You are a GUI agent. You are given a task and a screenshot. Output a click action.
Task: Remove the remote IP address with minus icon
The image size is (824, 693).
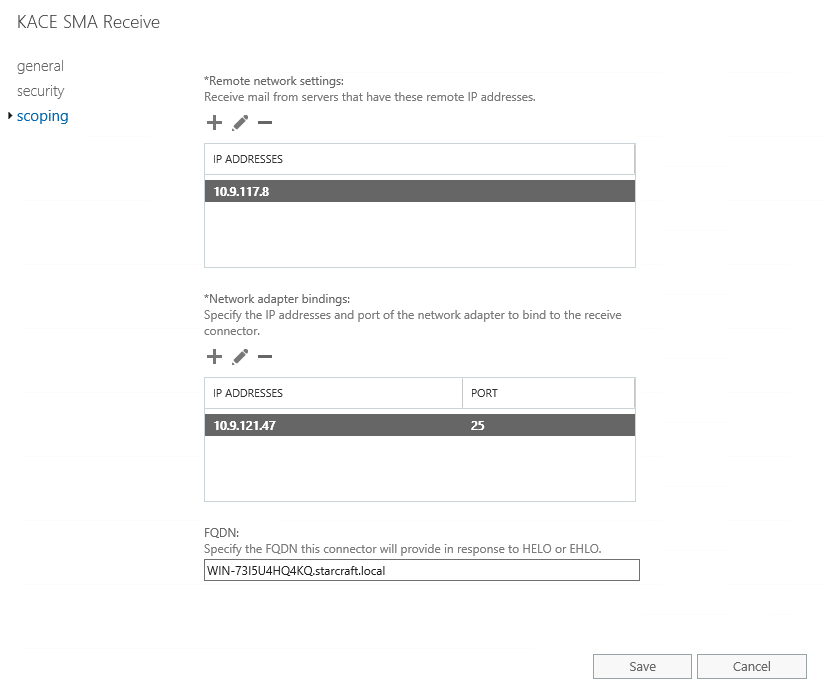(x=265, y=123)
